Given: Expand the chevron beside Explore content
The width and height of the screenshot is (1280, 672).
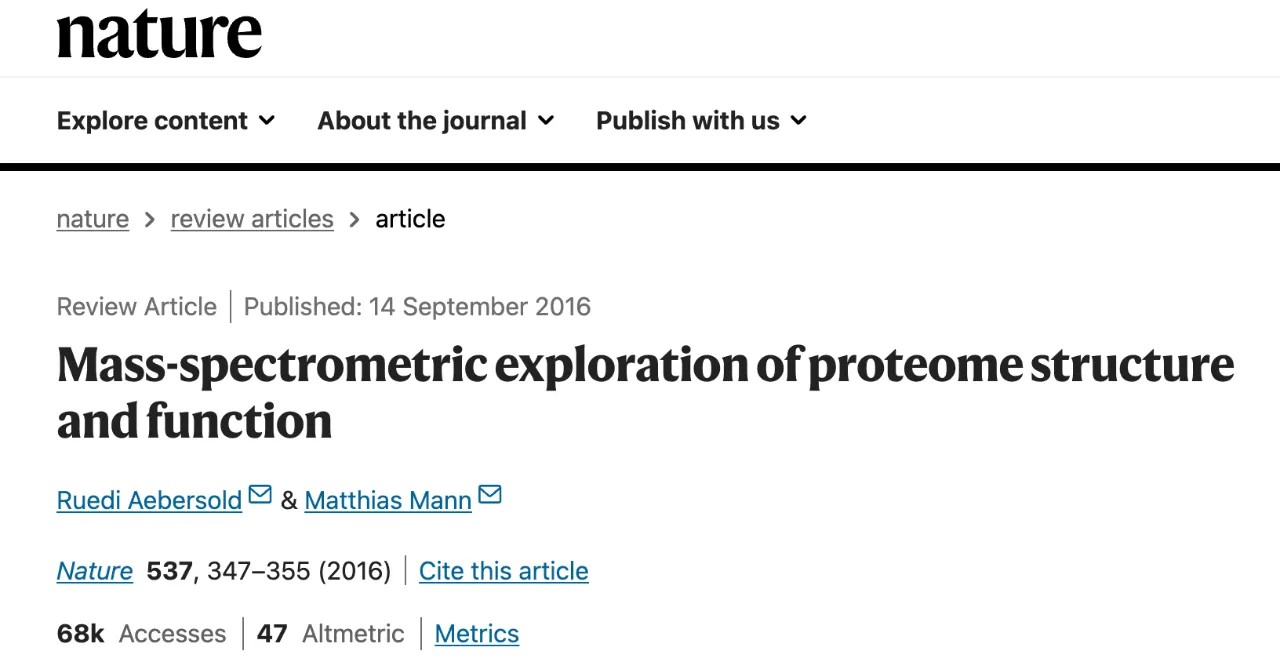Looking at the screenshot, I should 267,121.
